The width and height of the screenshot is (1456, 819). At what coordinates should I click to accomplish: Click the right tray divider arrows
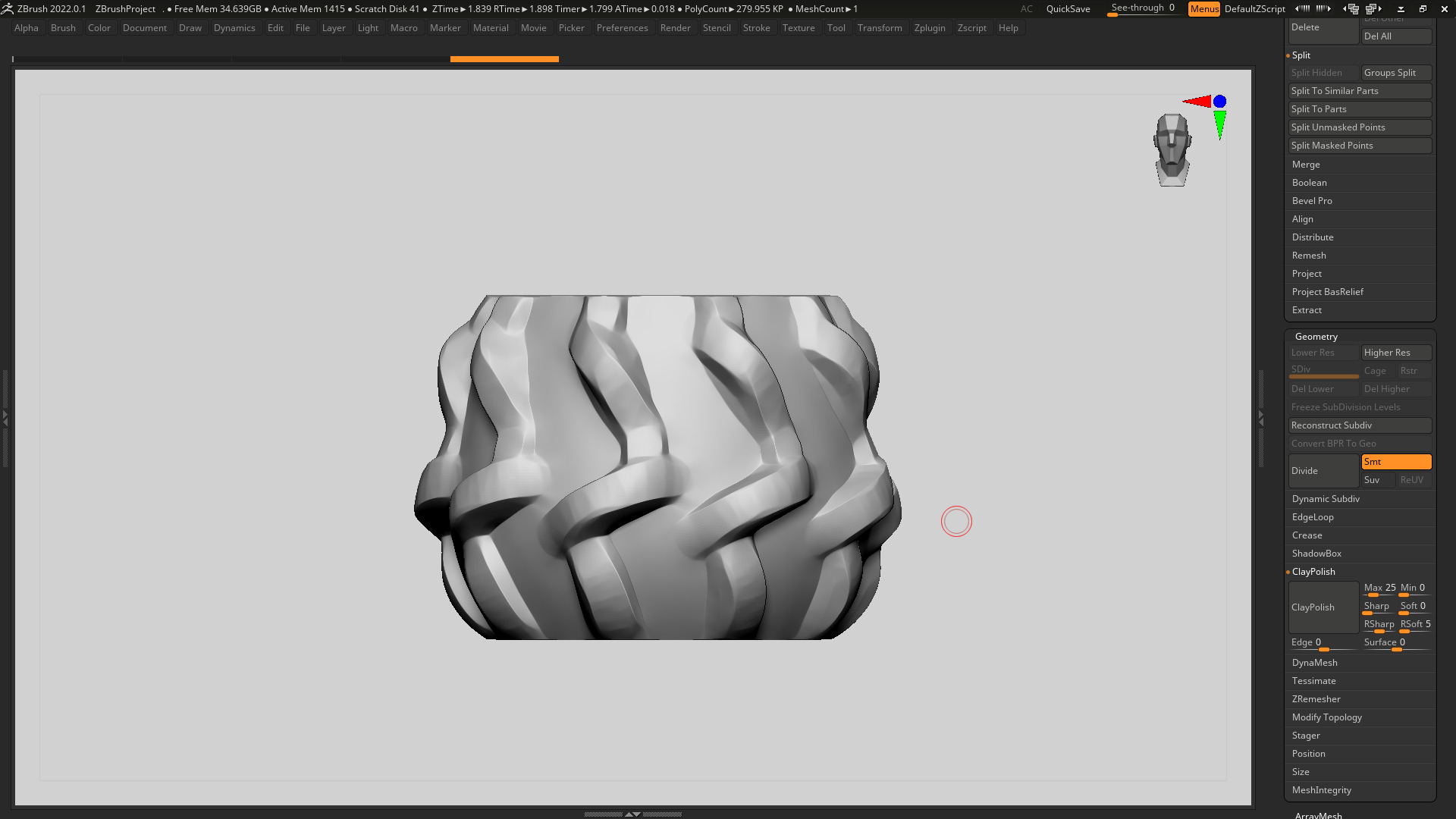(x=1261, y=418)
